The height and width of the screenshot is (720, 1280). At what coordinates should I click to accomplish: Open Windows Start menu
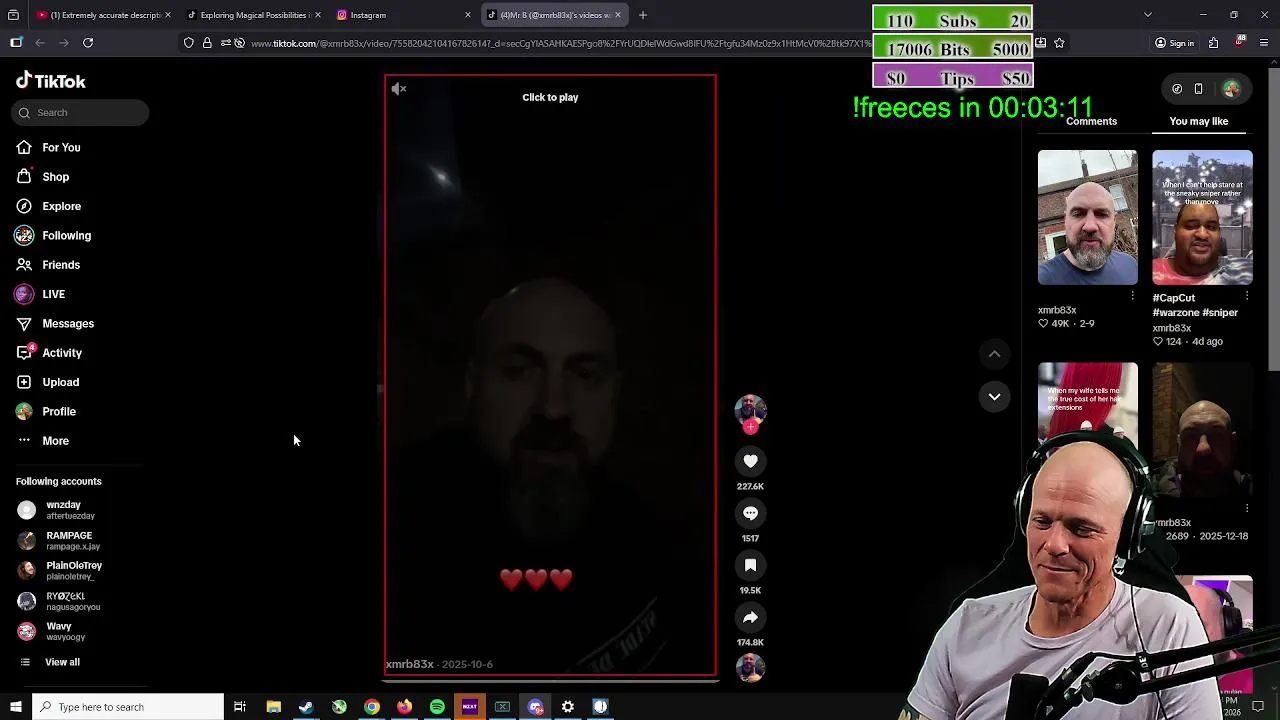[15, 707]
